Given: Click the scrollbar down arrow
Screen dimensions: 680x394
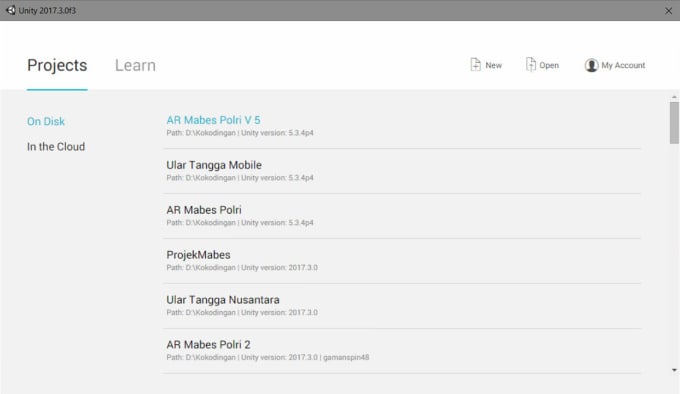Looking at the screenshot, I should 674,370.
